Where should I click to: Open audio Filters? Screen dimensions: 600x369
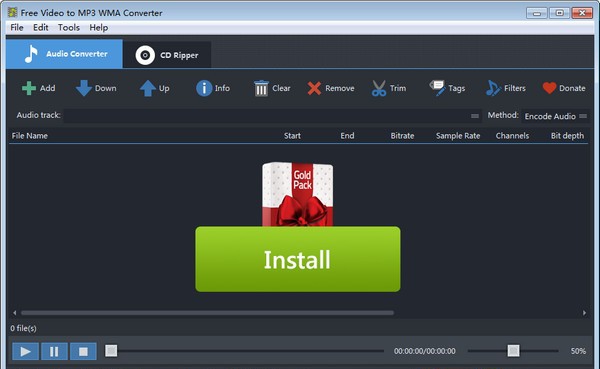pos(505,88)
